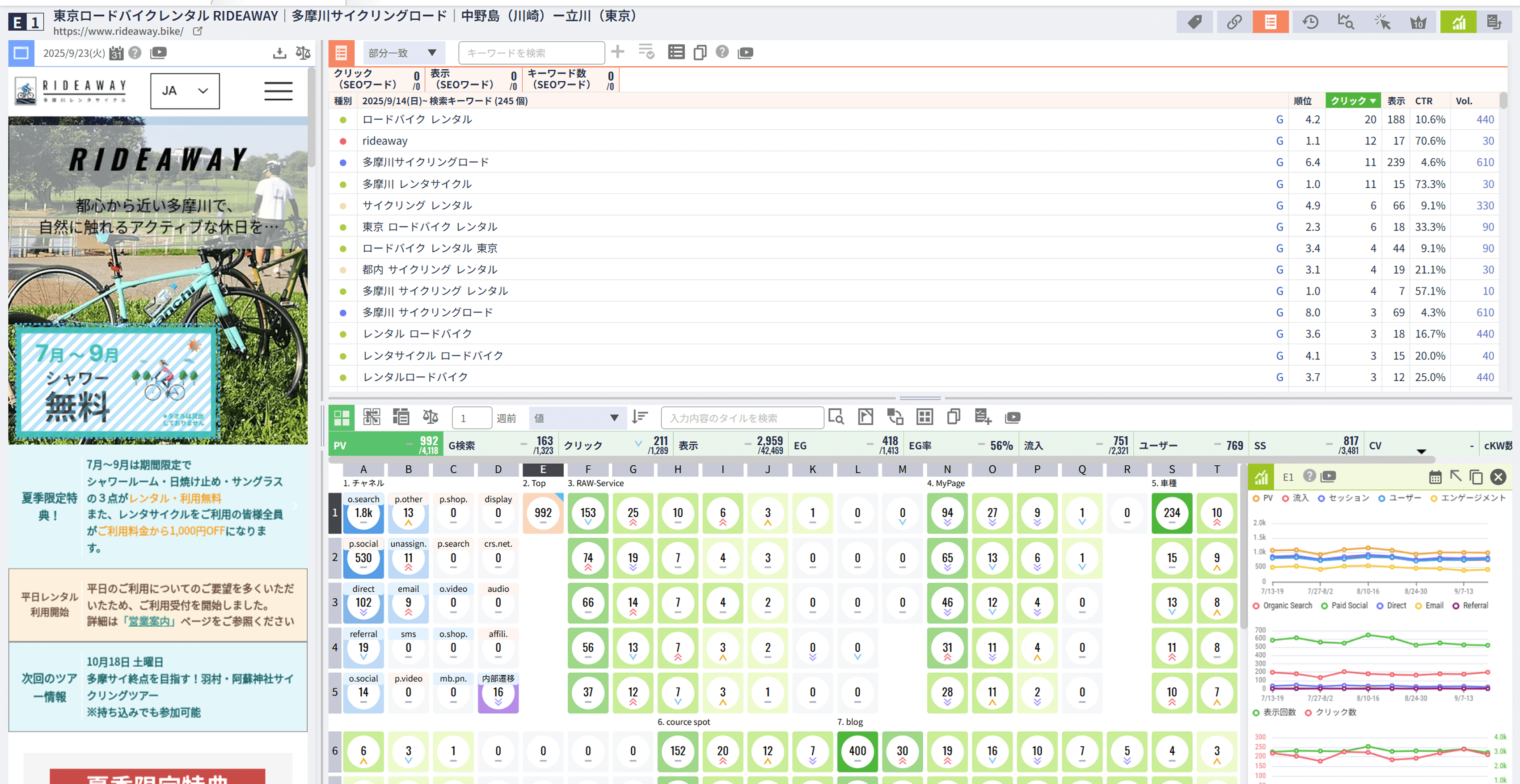Select the SS metric tab
Viewport: 1520px width, 784px height.
[x=1306, y=445]
